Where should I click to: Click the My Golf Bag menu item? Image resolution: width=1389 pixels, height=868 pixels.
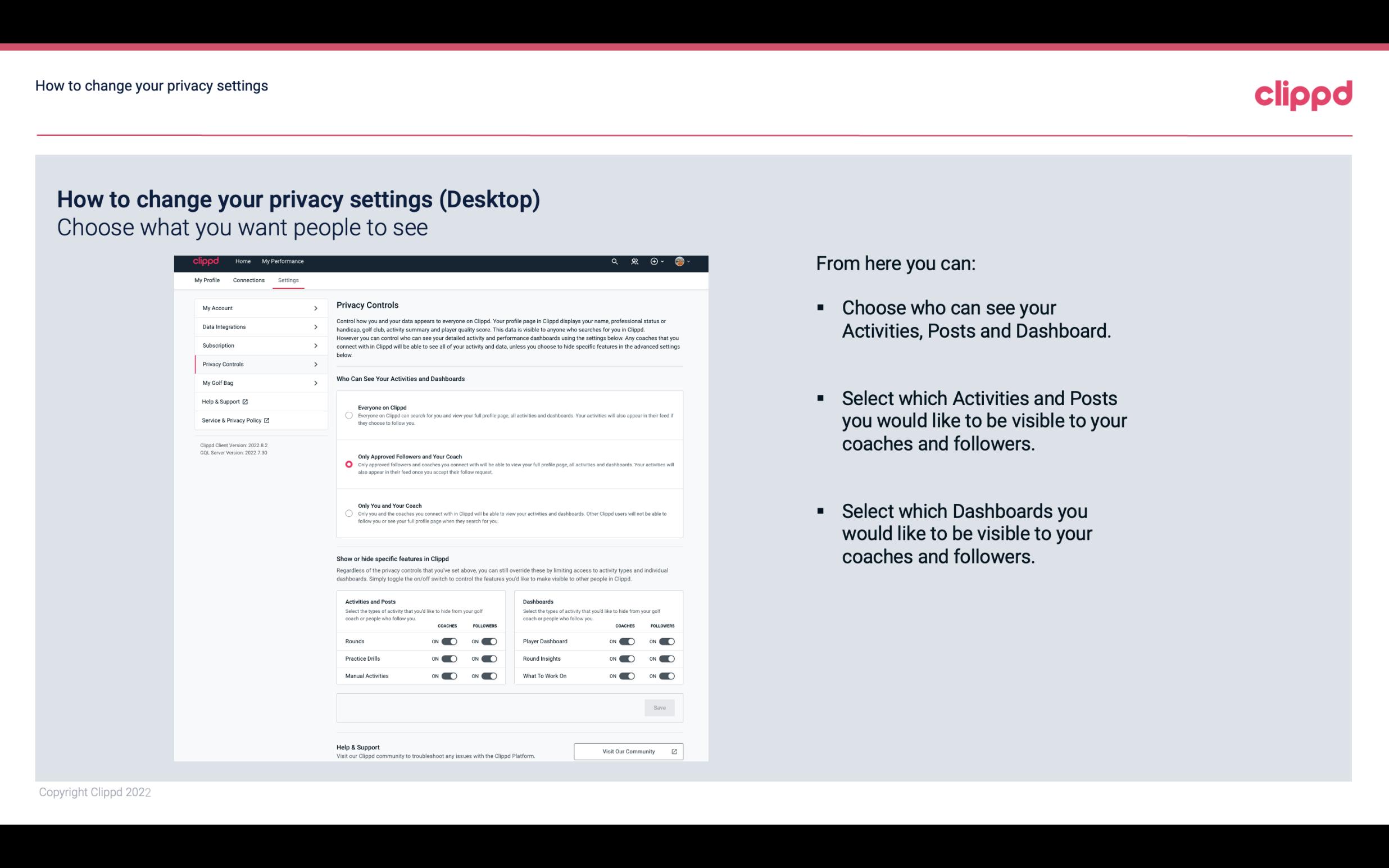pyautogui.click(x=256, y=383)
